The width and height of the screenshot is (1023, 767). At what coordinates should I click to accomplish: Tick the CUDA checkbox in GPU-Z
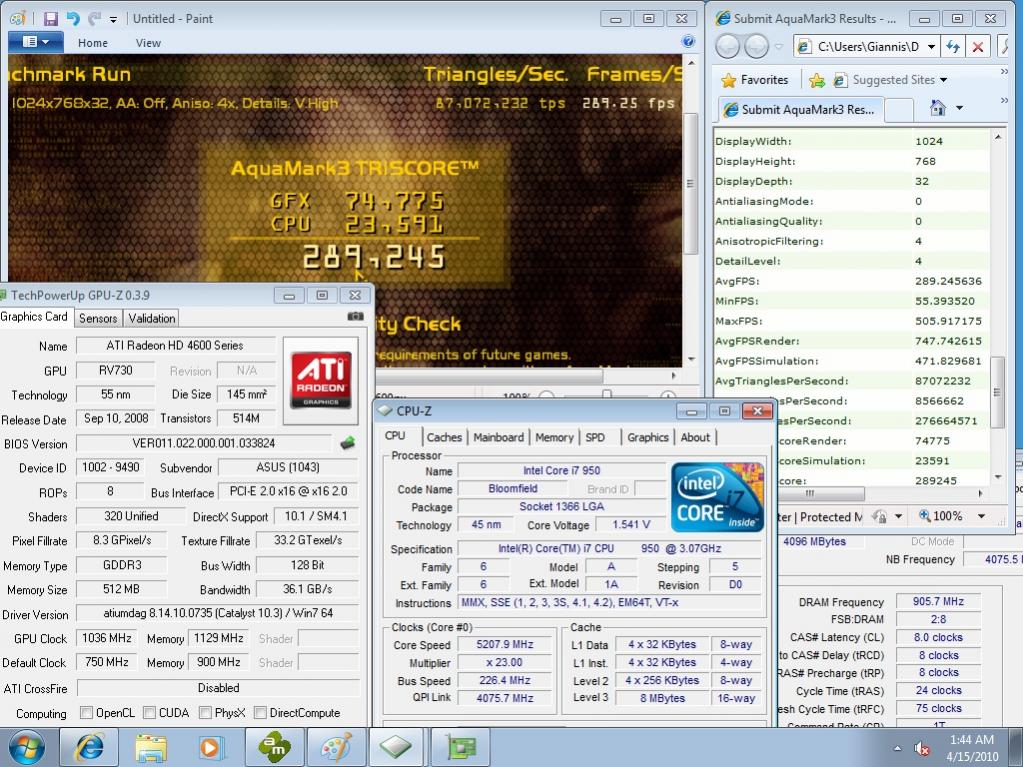149,713
